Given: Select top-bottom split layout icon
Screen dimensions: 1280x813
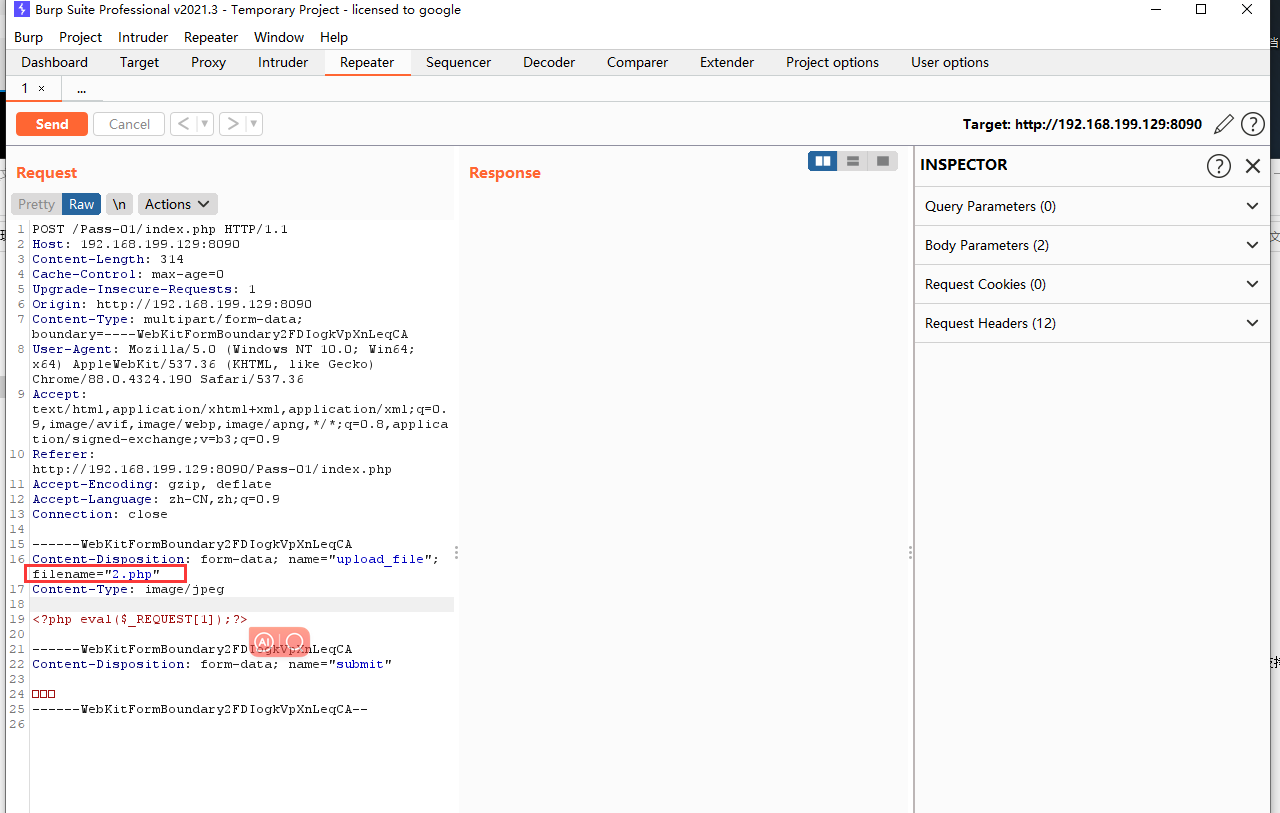Looking at the screenshot, I should [x=853, y=161].
